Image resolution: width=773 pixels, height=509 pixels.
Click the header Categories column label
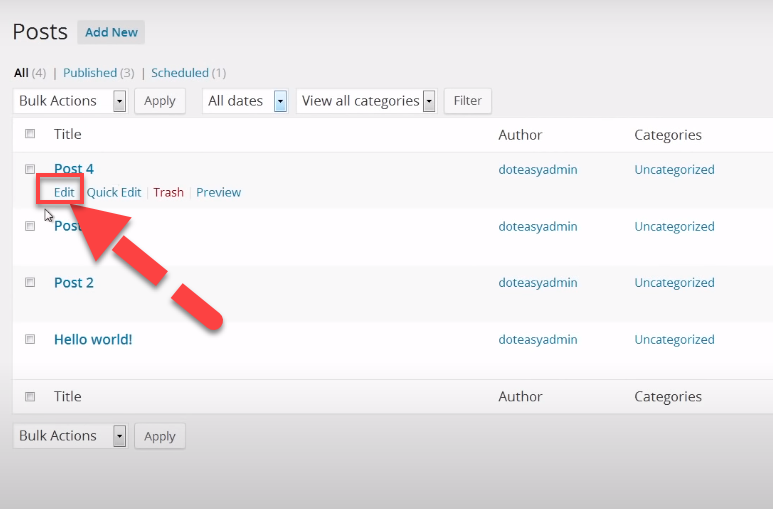point(668,135)
